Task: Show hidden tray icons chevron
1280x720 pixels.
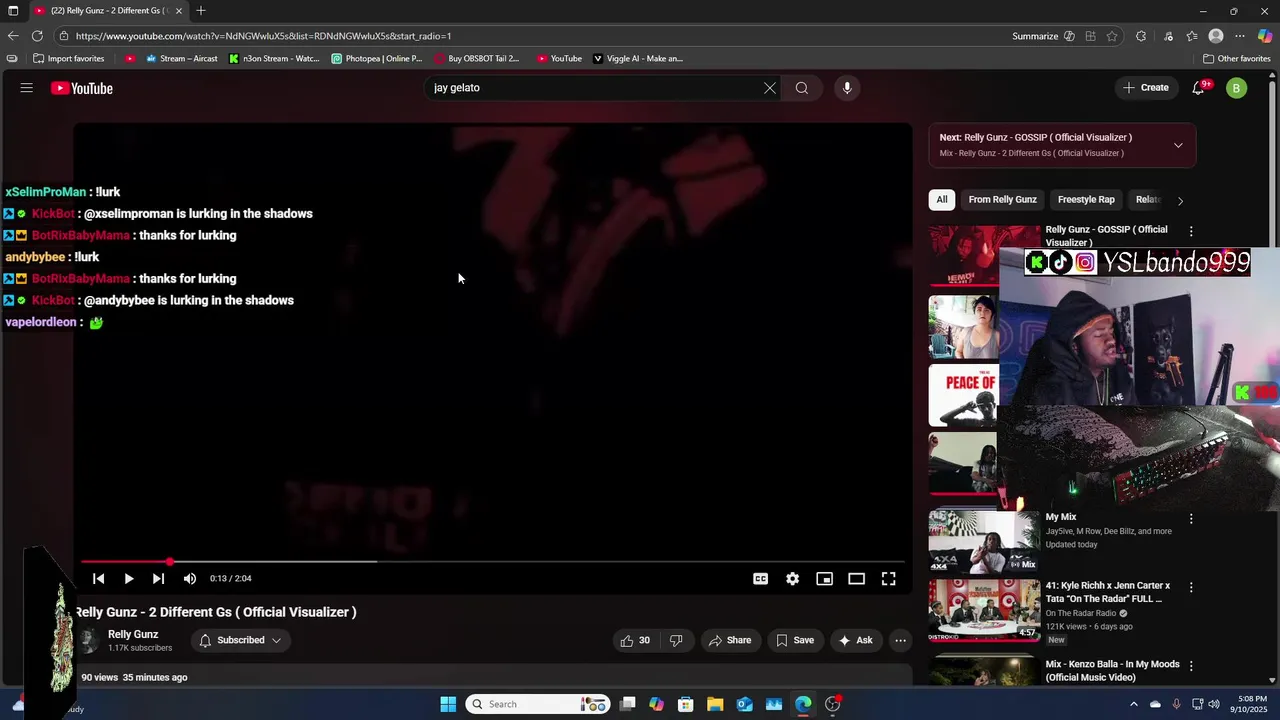Action: pyautogui.click(x=1134, y=704)
